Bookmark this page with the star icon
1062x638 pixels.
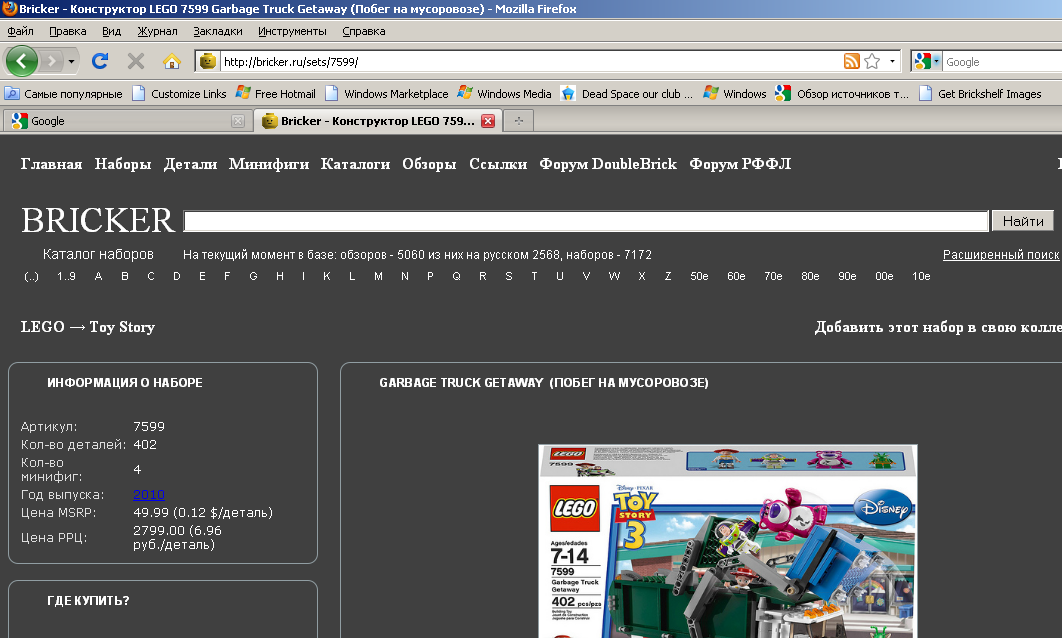pyautogui.click(x=872, y=62)
